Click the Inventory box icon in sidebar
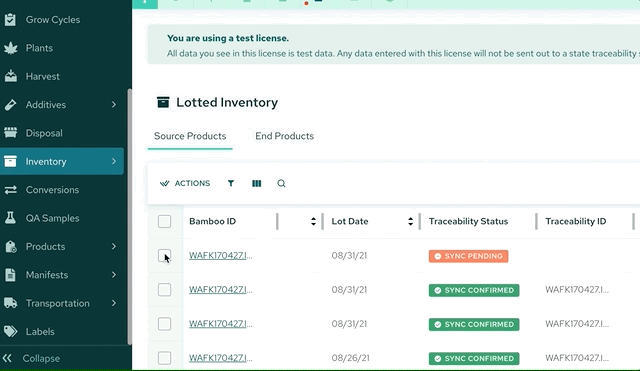640x371 pixels. click(x=11, y=162)
